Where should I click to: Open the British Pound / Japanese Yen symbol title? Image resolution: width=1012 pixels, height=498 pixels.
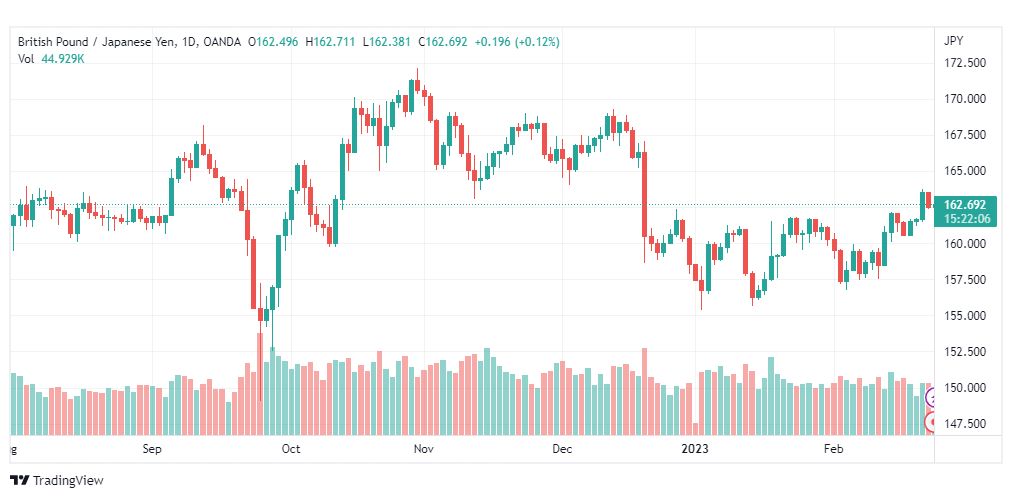coord(99,42)
